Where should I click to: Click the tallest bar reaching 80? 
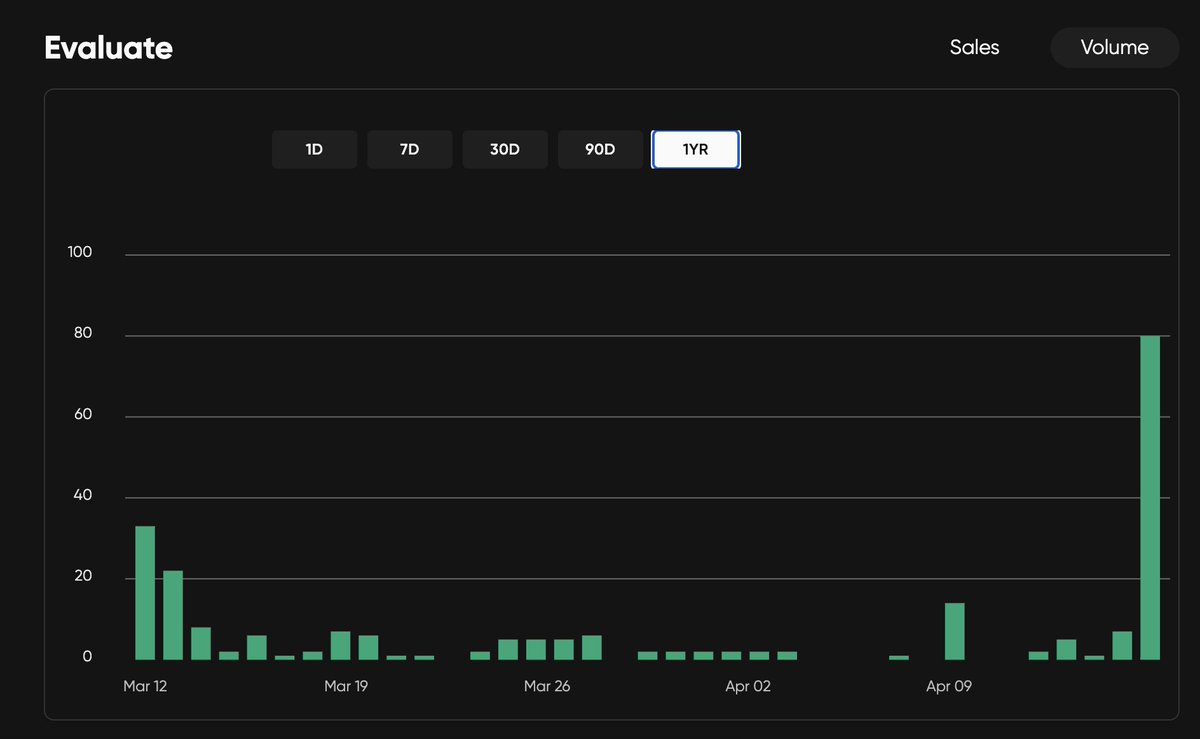pyautogui.click(x=1150, y=498)
